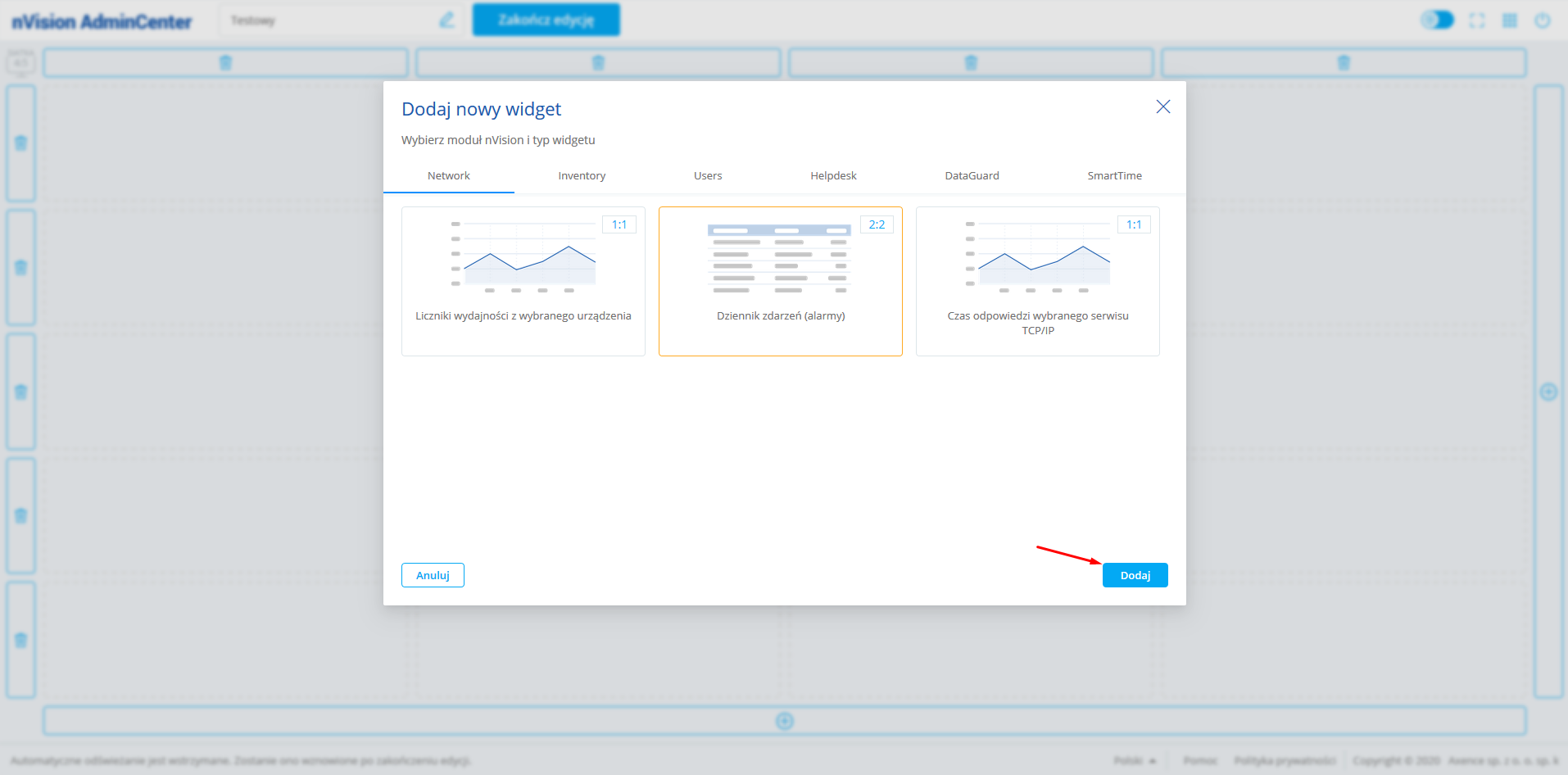Select the Network tab
The width and height of the screenshot is (1568, 775).
pyautogui.click(x=449, y=176)
